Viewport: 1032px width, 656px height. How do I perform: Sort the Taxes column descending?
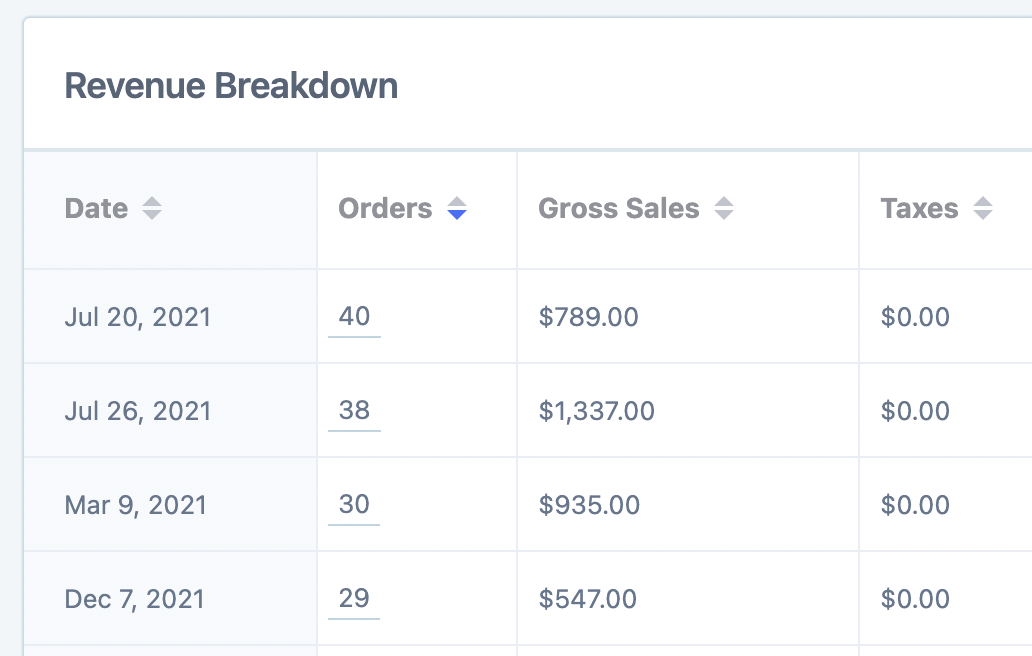click(982, 214)
